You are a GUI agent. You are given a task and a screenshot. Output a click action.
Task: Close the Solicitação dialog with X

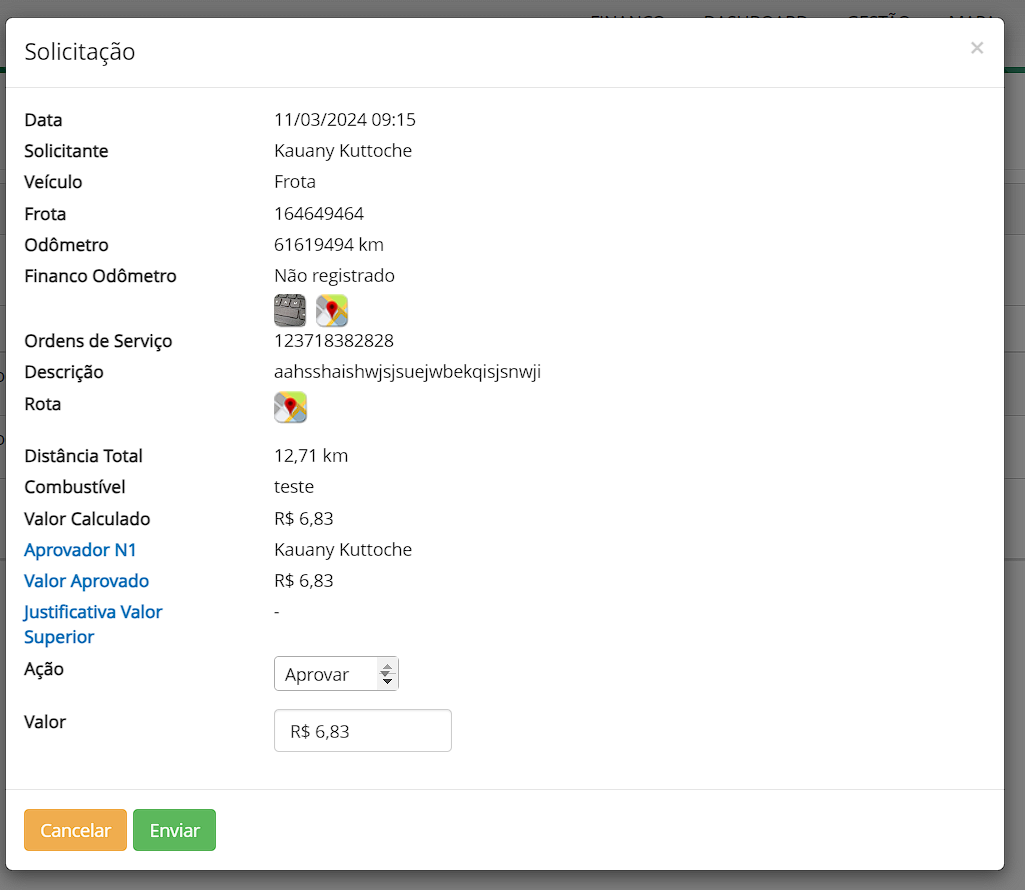[977, 48]
